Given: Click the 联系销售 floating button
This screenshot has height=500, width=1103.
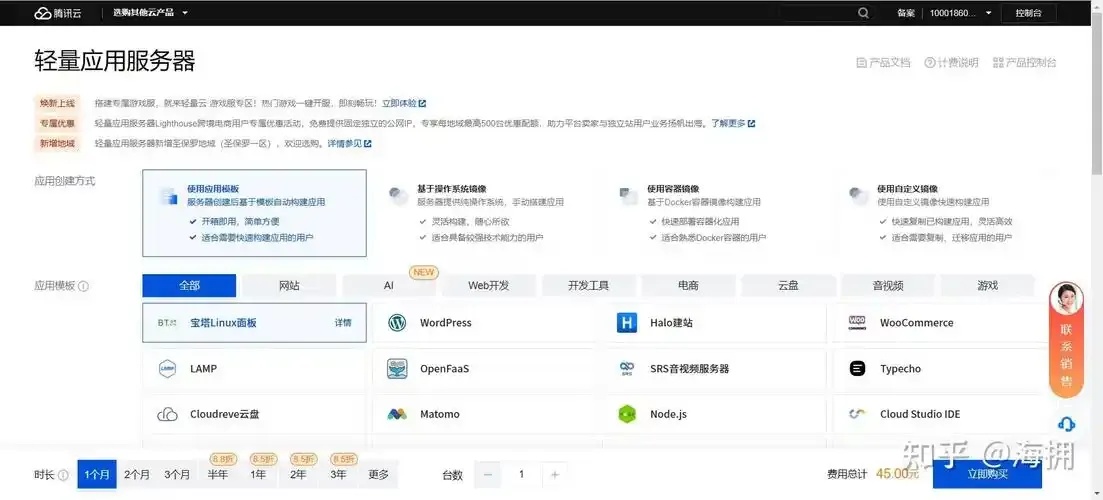Looking at the screenshot, I should coord(1066,340).
